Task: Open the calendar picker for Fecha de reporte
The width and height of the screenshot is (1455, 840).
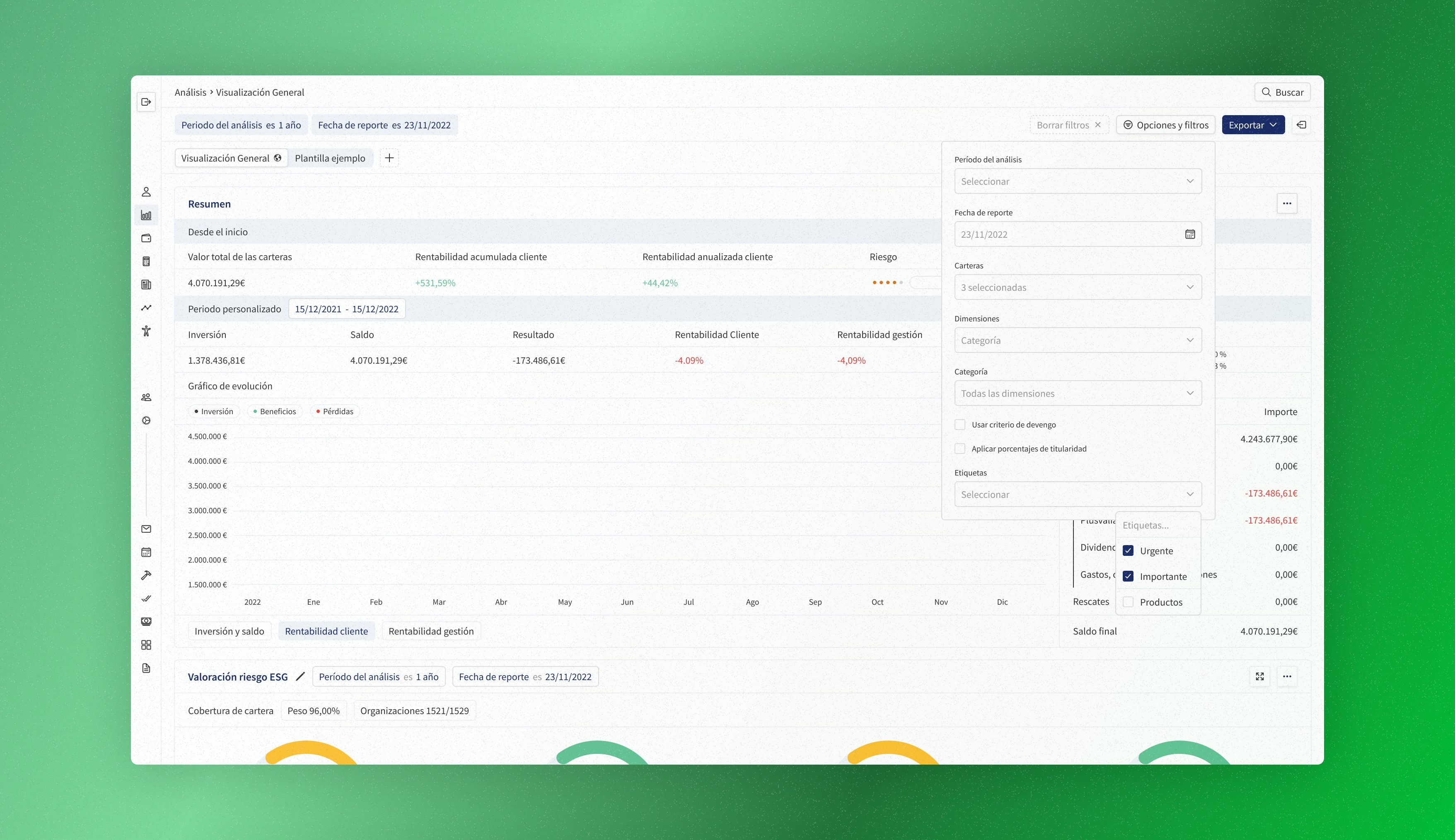Action: (1189, 234)
